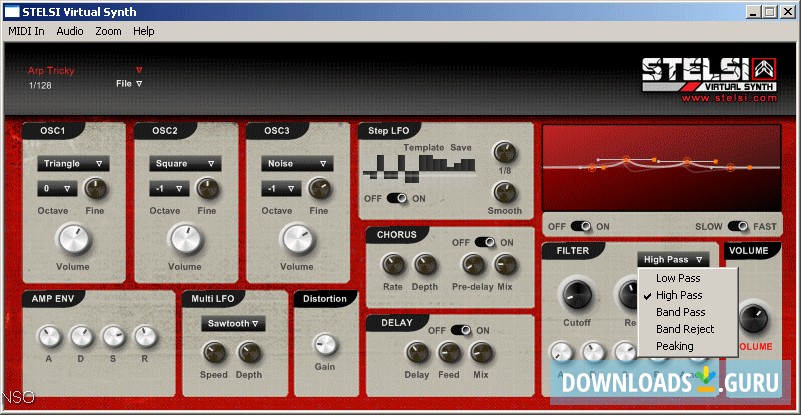Screen dimensions: 801x415
Task: Open the Help menu
Action: [x=144, y=31]
